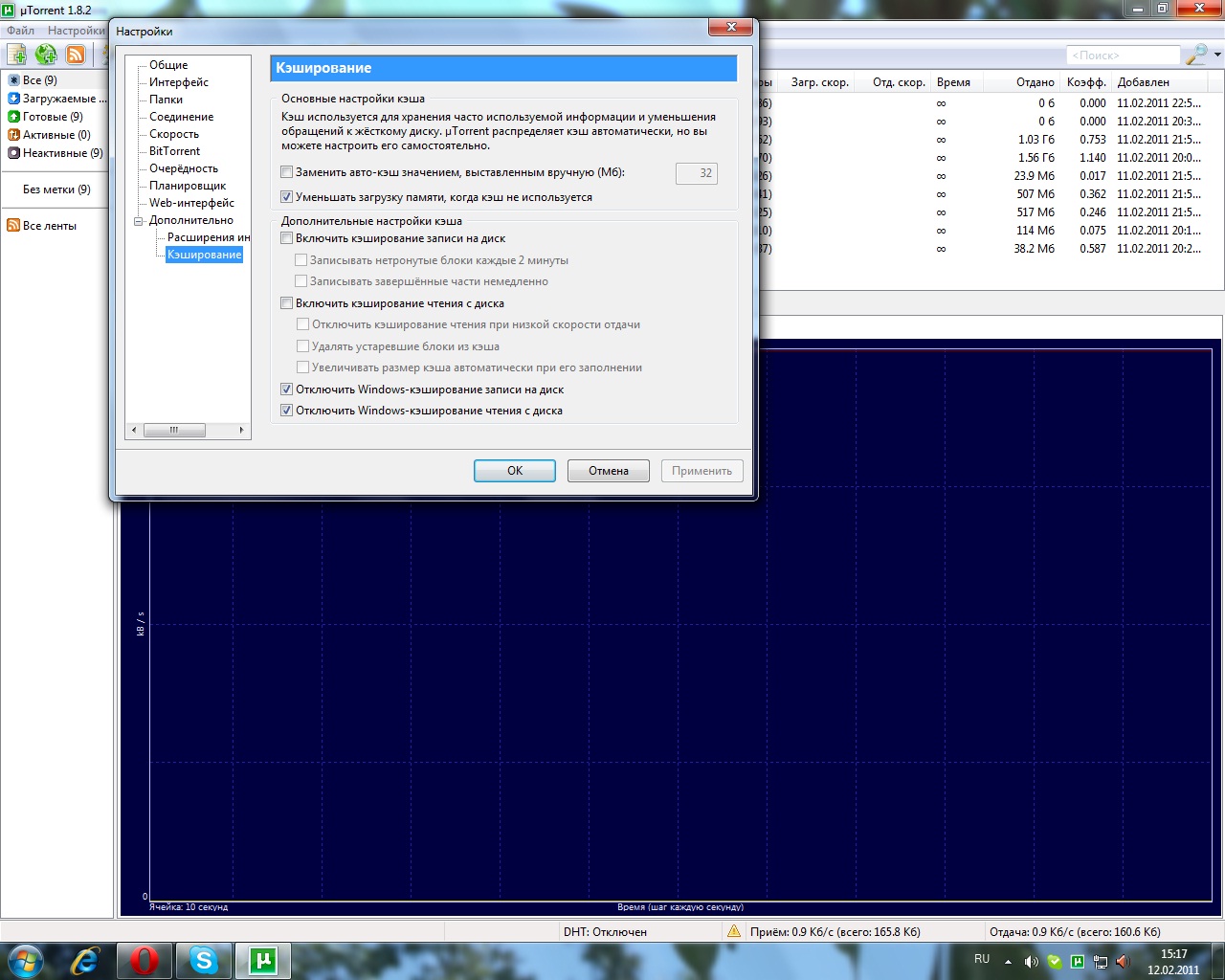1225x980 pixels.
Task: Toggle Уменьшать загрузку памяти checkbox
Action: 286,197
